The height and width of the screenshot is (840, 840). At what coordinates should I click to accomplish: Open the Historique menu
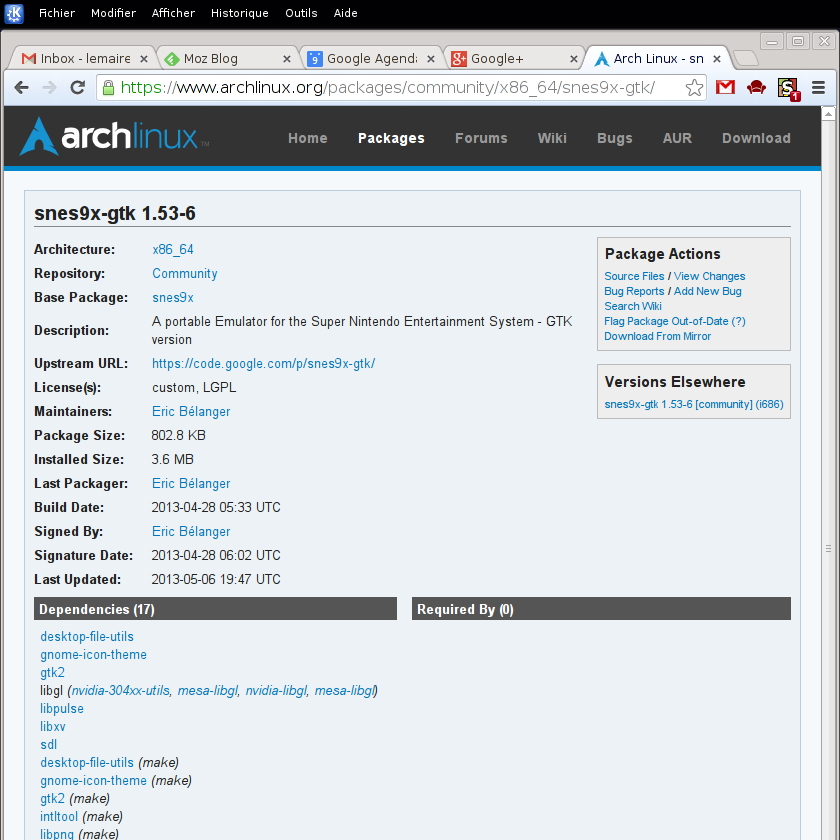pyautogui.click(x=239, y=13)
